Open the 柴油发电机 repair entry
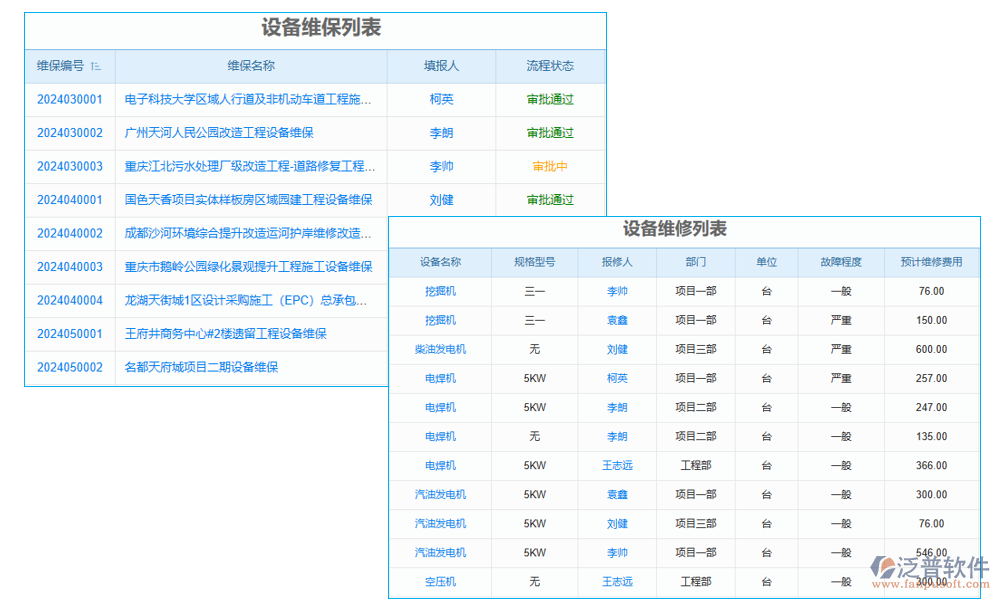 441,349
